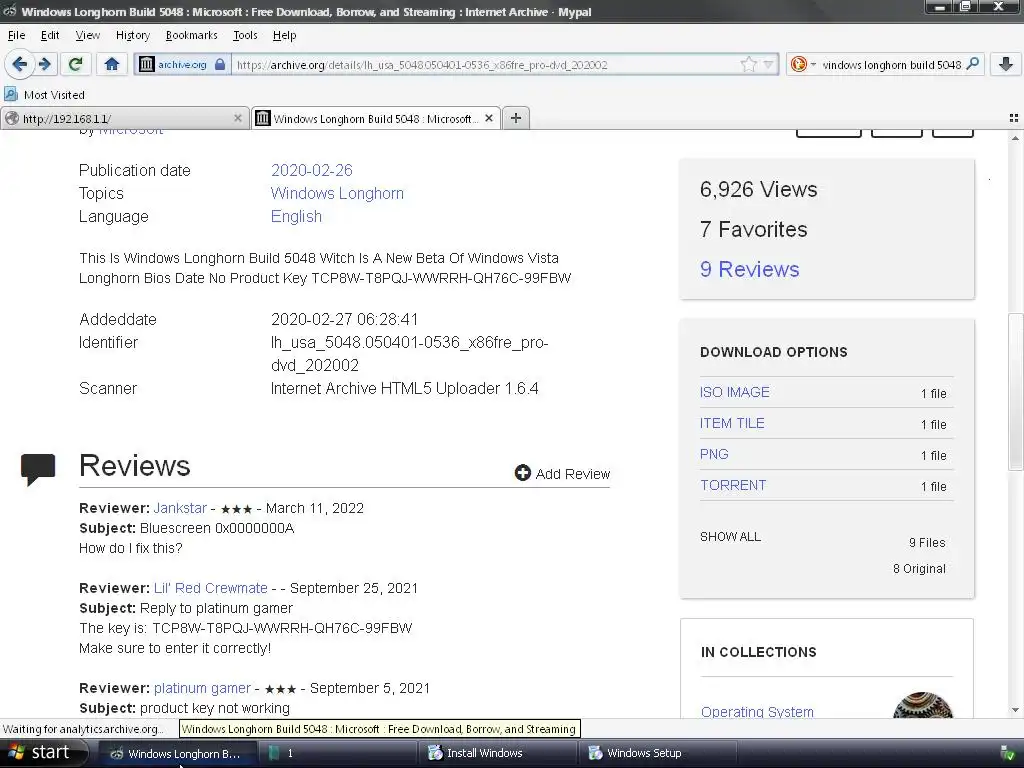
Task: Go back to the previous page
Action: coord(20,64)
